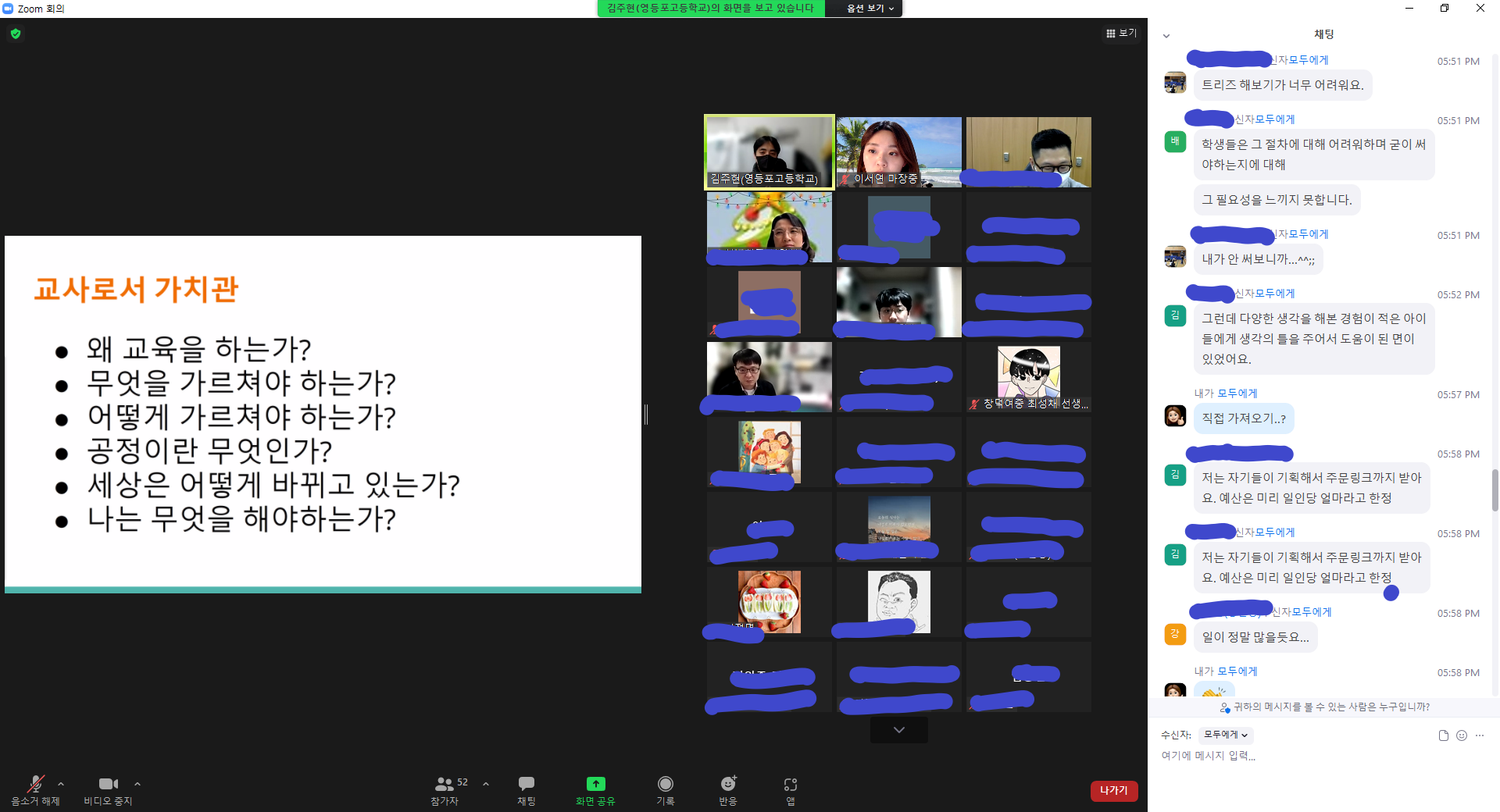Click the green encryption shield icon
The height and width of the screenshot is (812, 1500).
pyautogui.click(x=16, y=34)
